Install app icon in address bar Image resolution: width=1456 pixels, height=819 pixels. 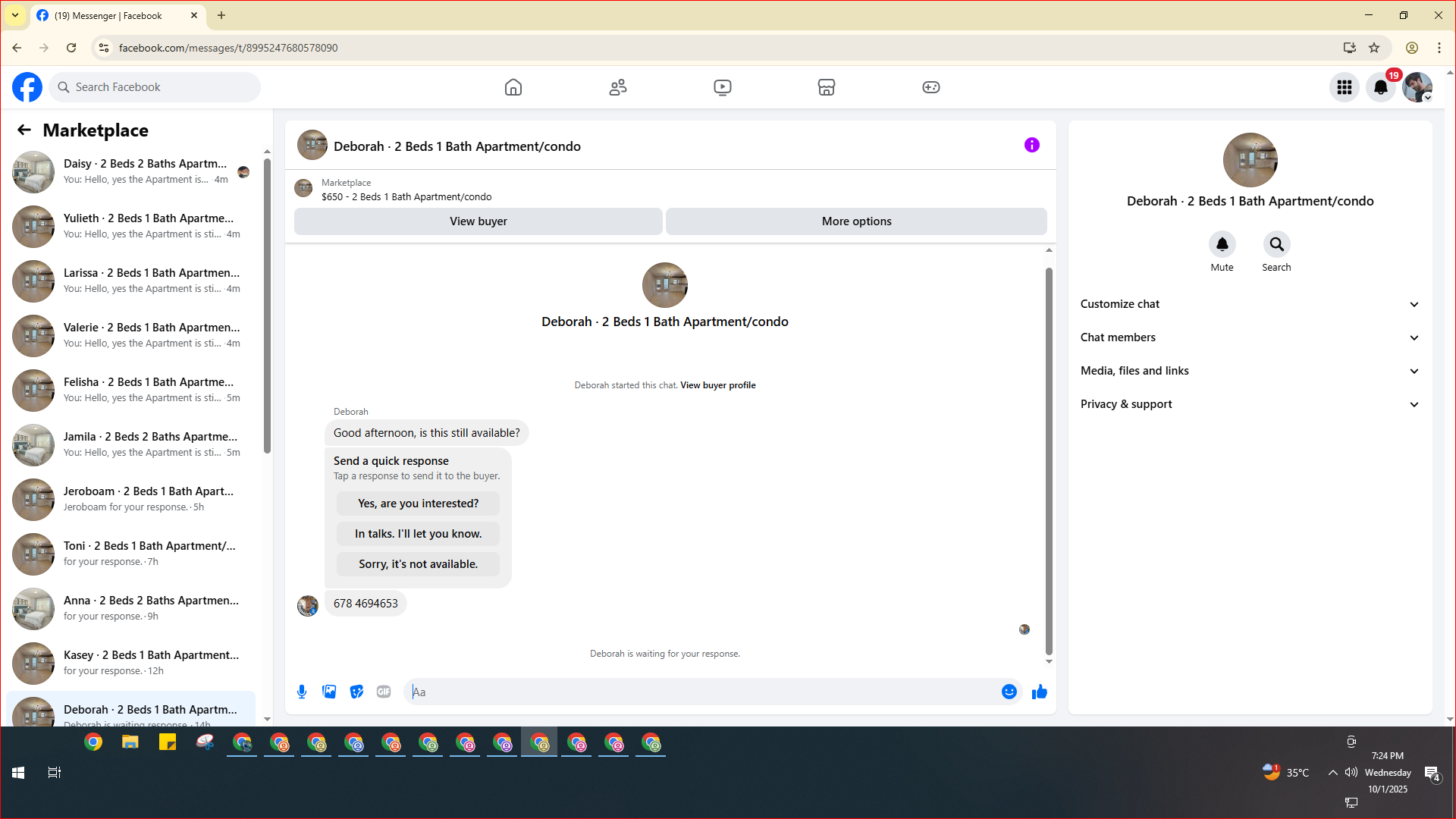pos(1350,48)
